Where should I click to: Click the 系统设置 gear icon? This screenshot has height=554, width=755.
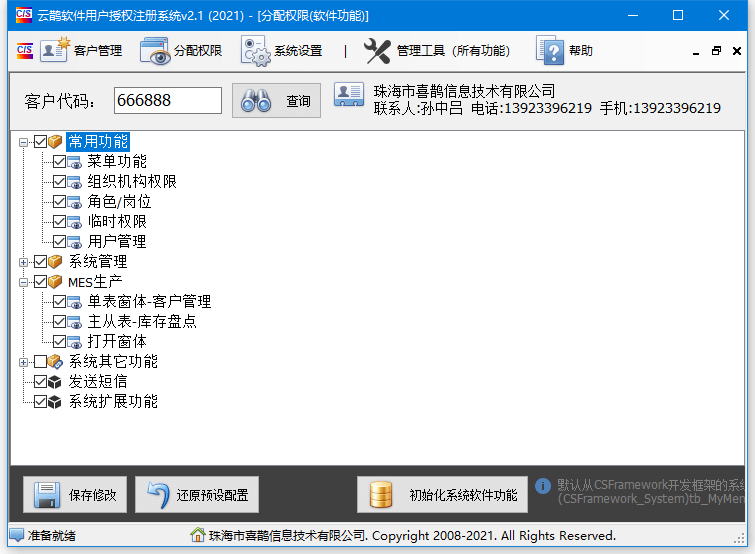coord(255,50)
